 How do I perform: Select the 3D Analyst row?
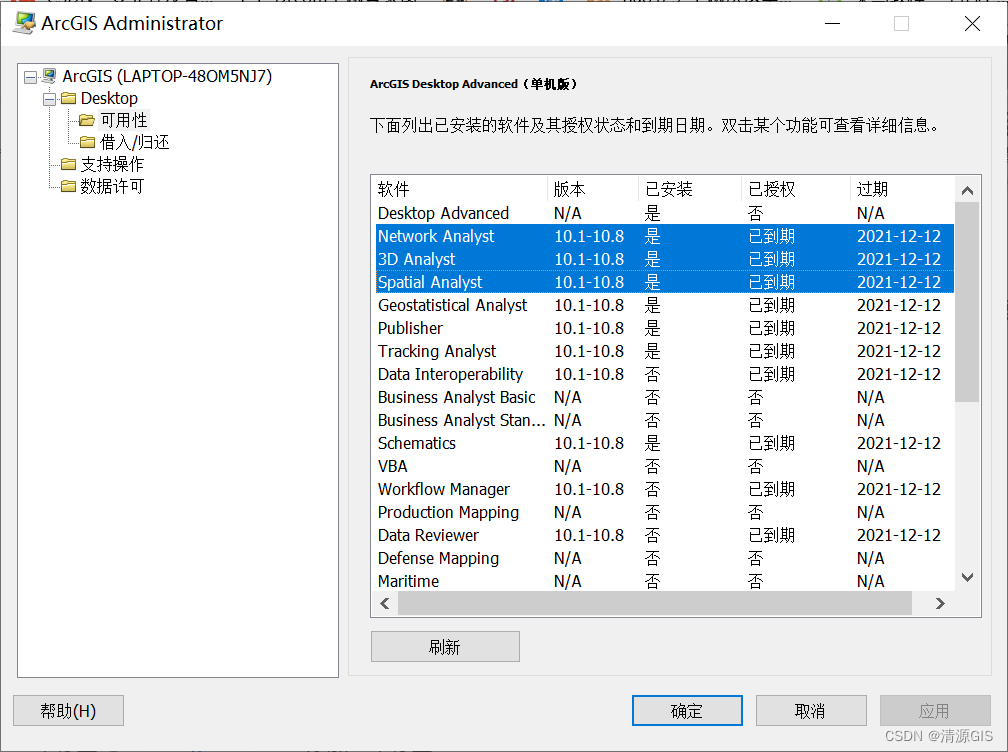(x=663, y=259)
